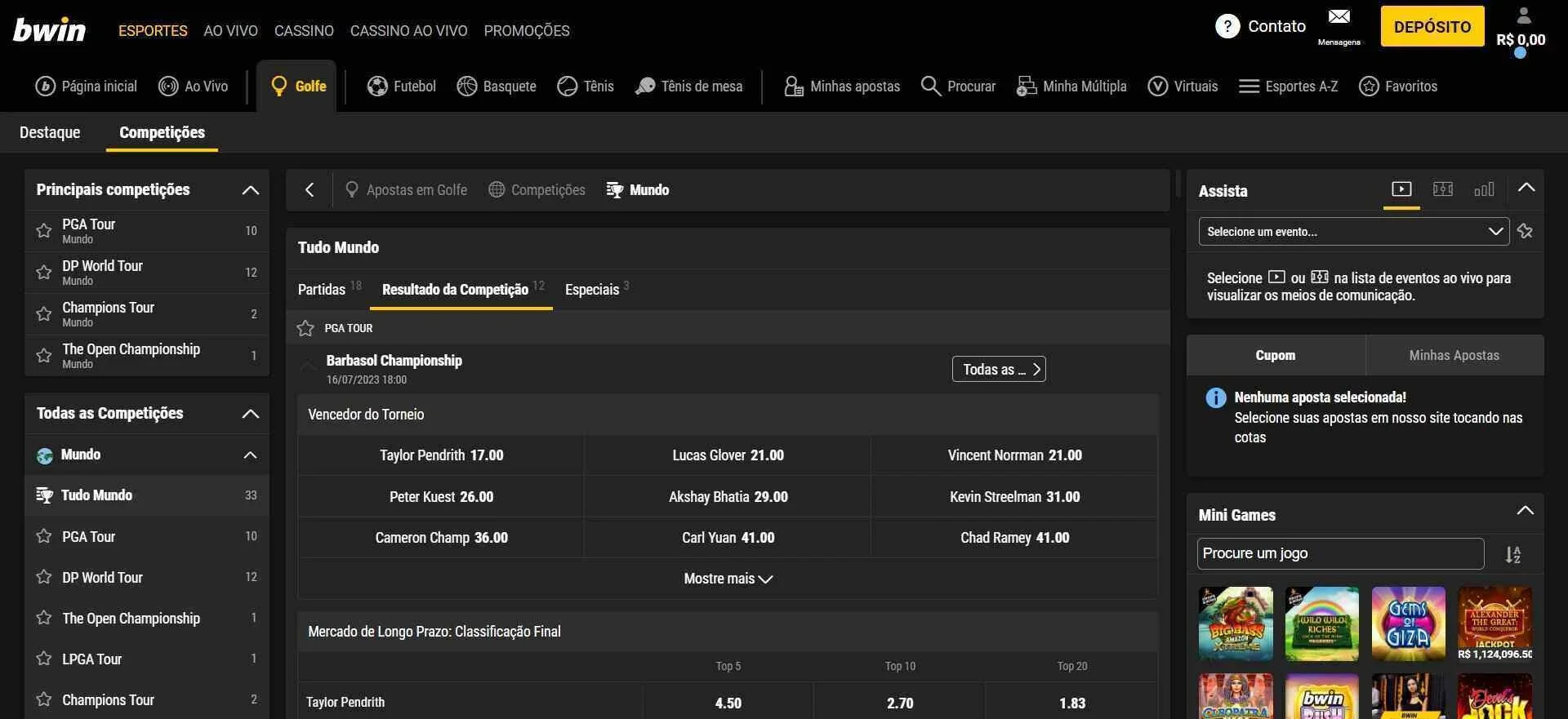Viewport: 1568px width, 719px height.
Task: Open the Contato help icon
Action: pyautogui.click(x=1227, y=26)
